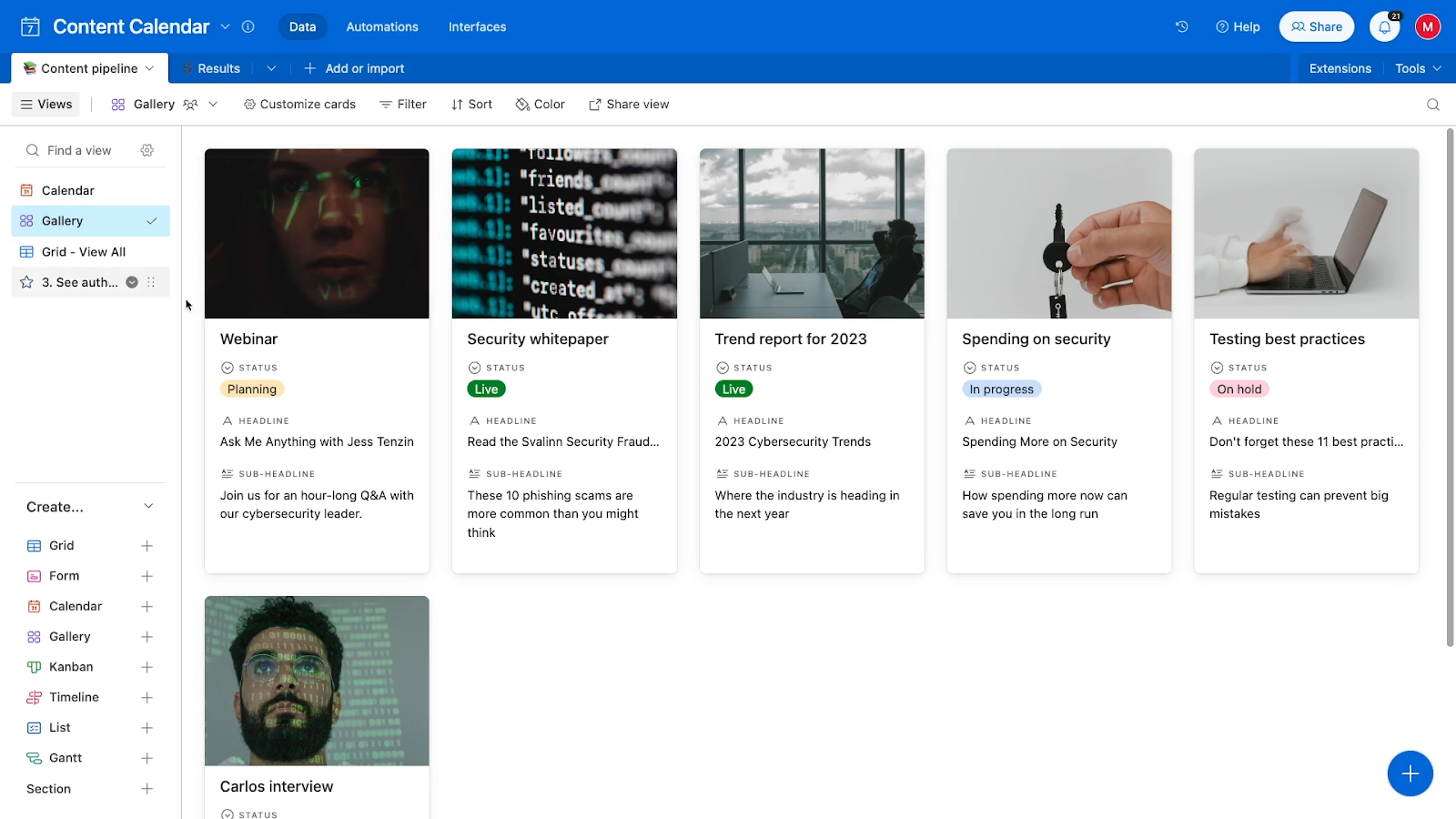This screenshot has width=1456, height=819.
Task: Open the Webinar card cover image
Action: (317, 234)
